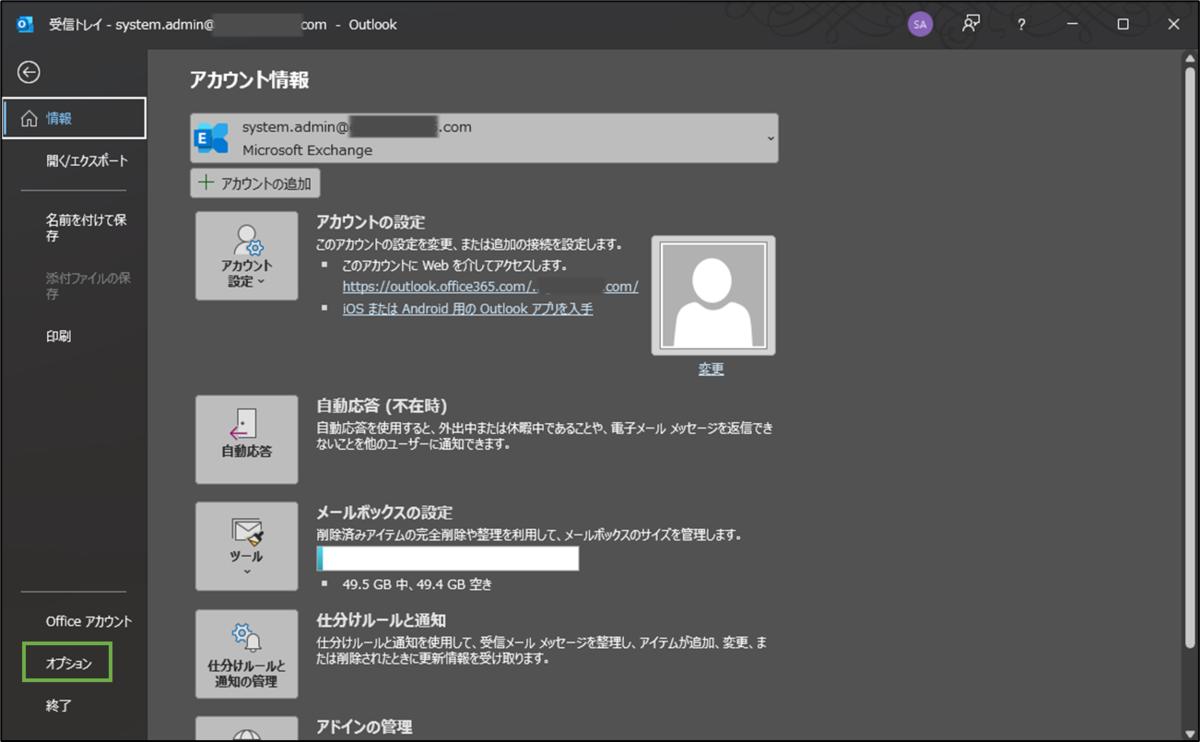Click 変更 link under profile photo

(711, 369)
